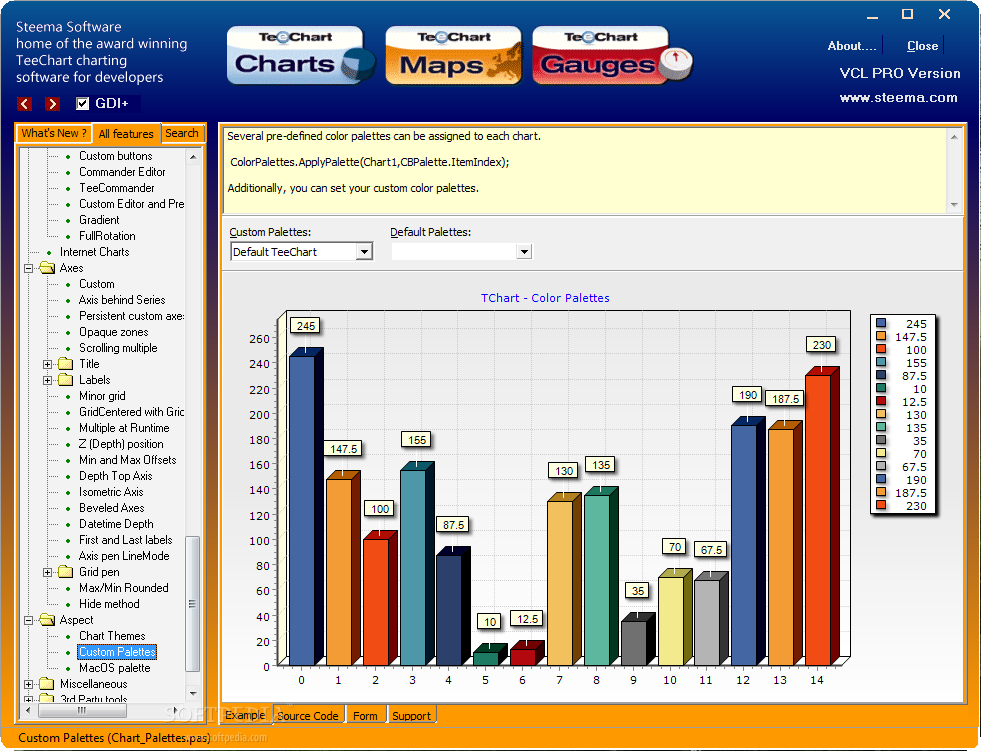Viewport: 981px width, 751px height.
Task: Click legend color swatch for 245
Action: (x=881, y=324)
